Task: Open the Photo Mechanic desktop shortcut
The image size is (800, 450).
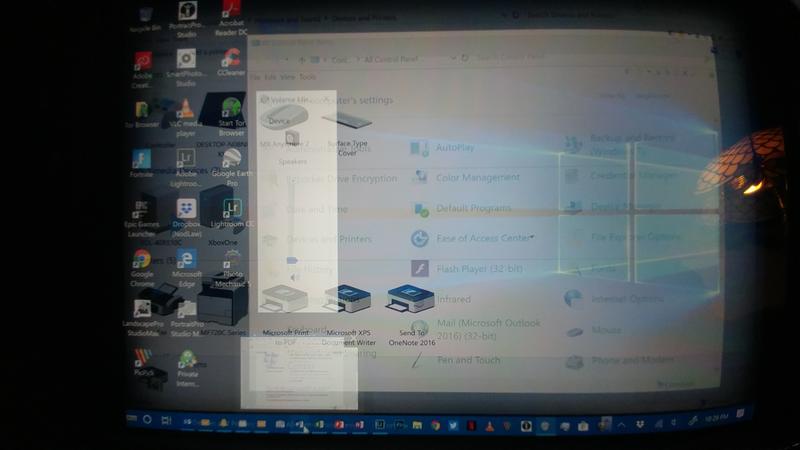Action: pos(232,268)
